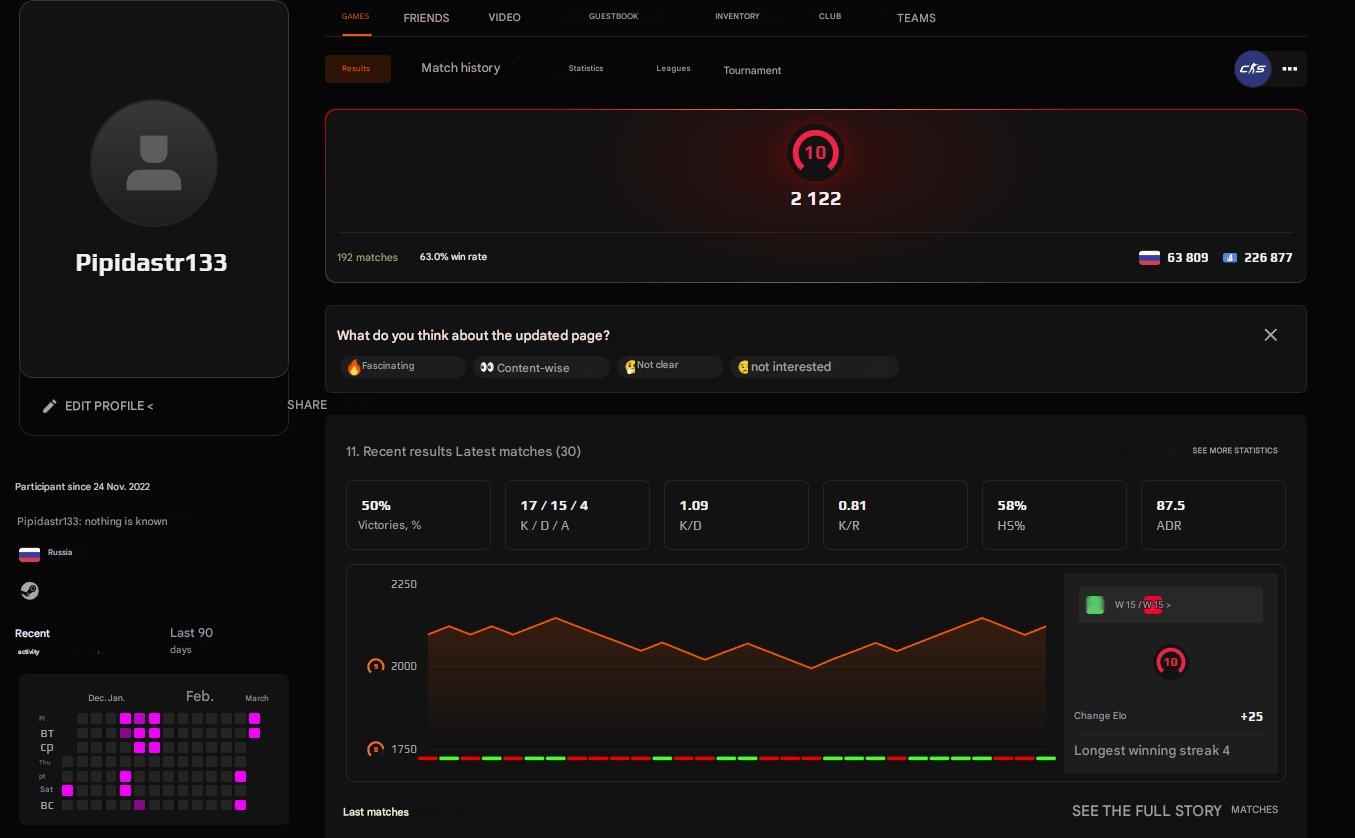The height and width of the screenshot is (838, 1355).
Task: Open the three-dot options menu top right
Action: (x=1289, y=69)
